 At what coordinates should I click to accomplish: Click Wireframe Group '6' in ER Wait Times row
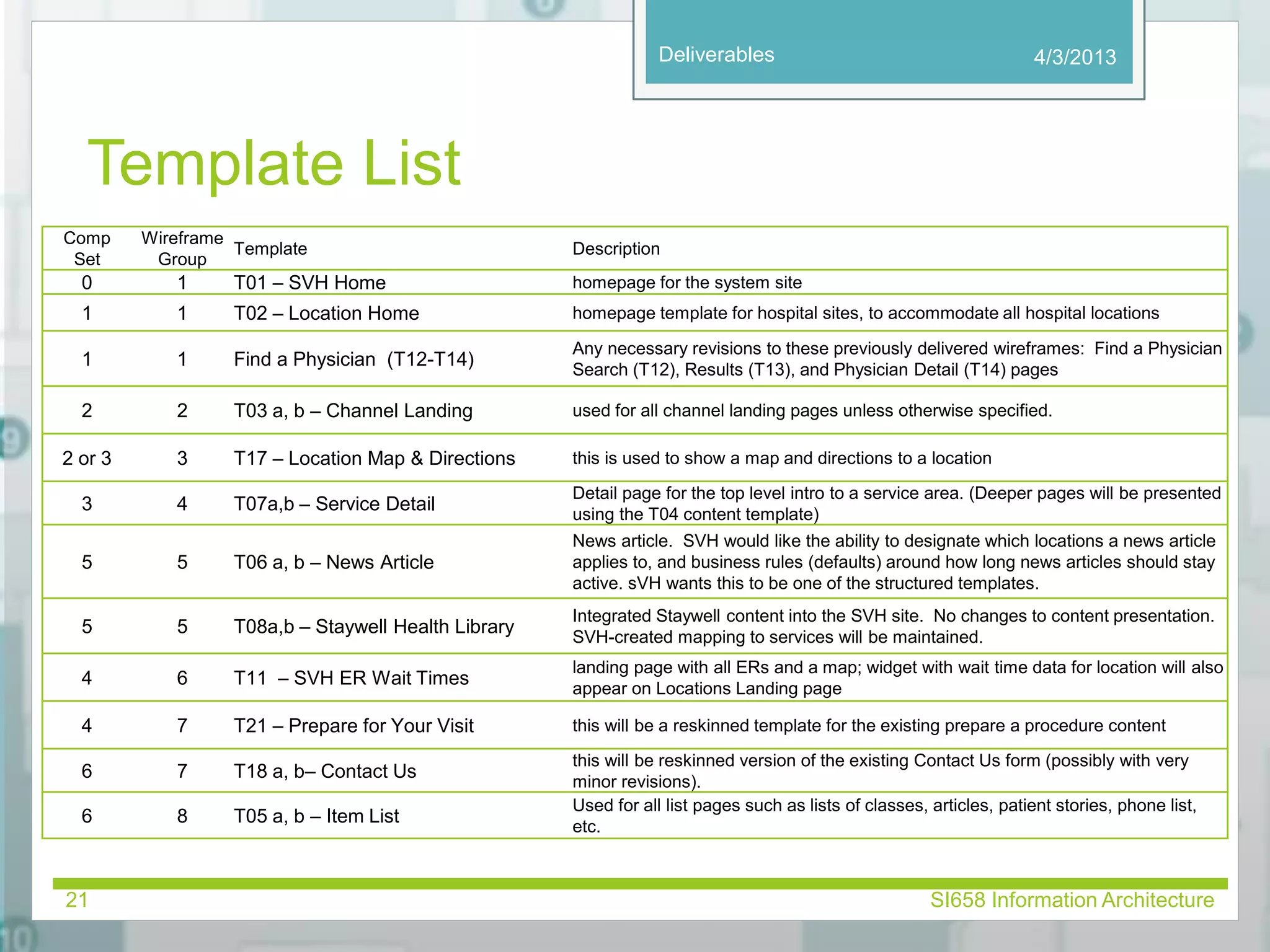[182, 678]
